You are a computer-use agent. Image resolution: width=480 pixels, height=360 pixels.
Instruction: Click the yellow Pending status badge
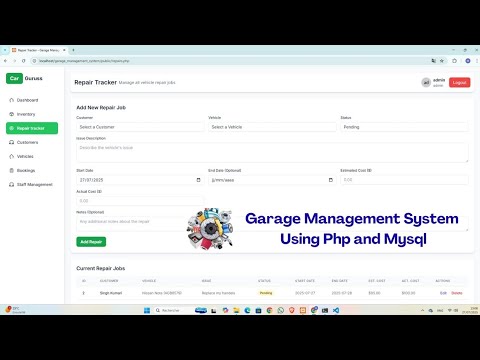(266, 293)
